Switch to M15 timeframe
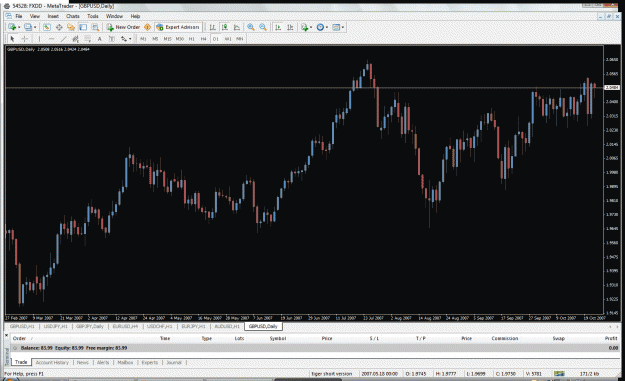Viewport: 625px width, 381px height. (x=167, y=39)
